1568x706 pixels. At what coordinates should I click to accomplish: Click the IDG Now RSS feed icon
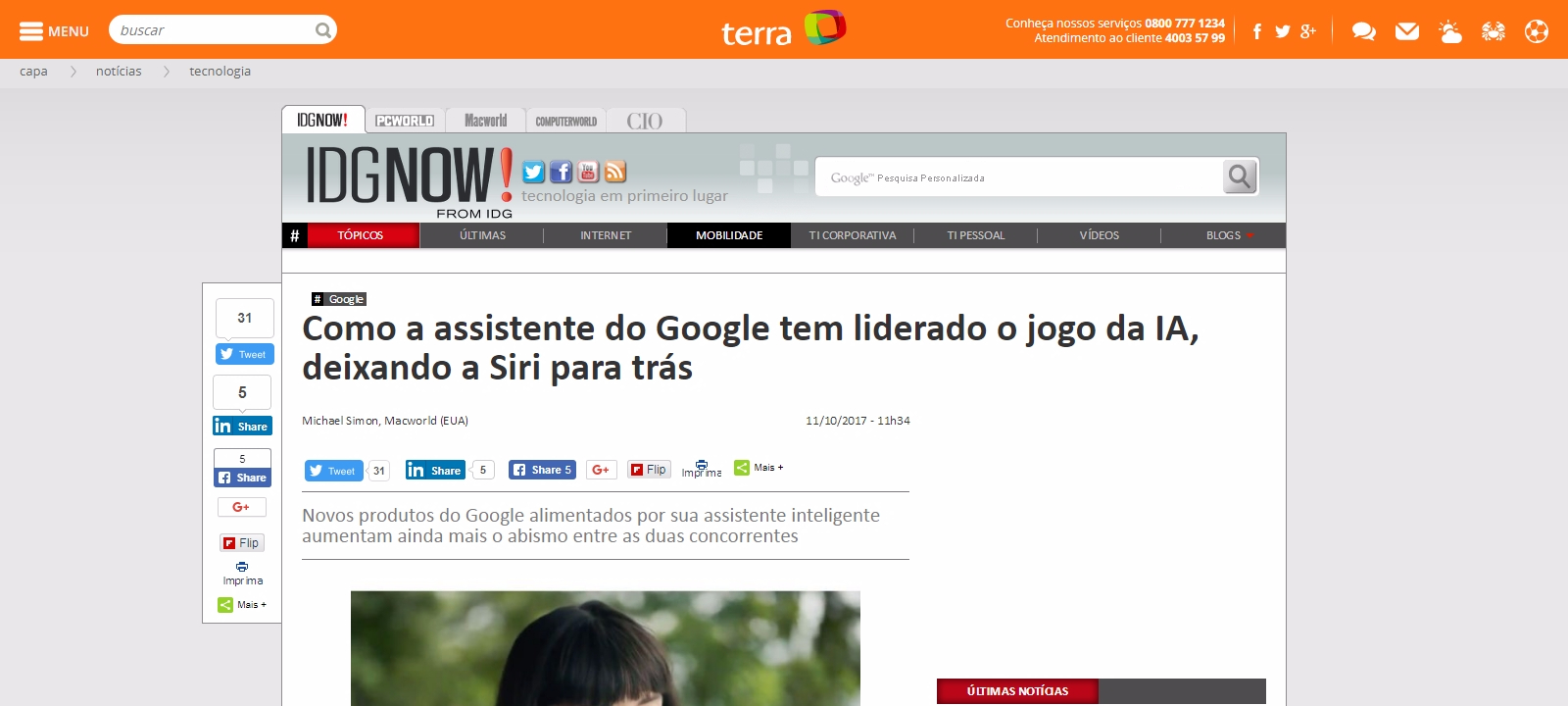615,172
